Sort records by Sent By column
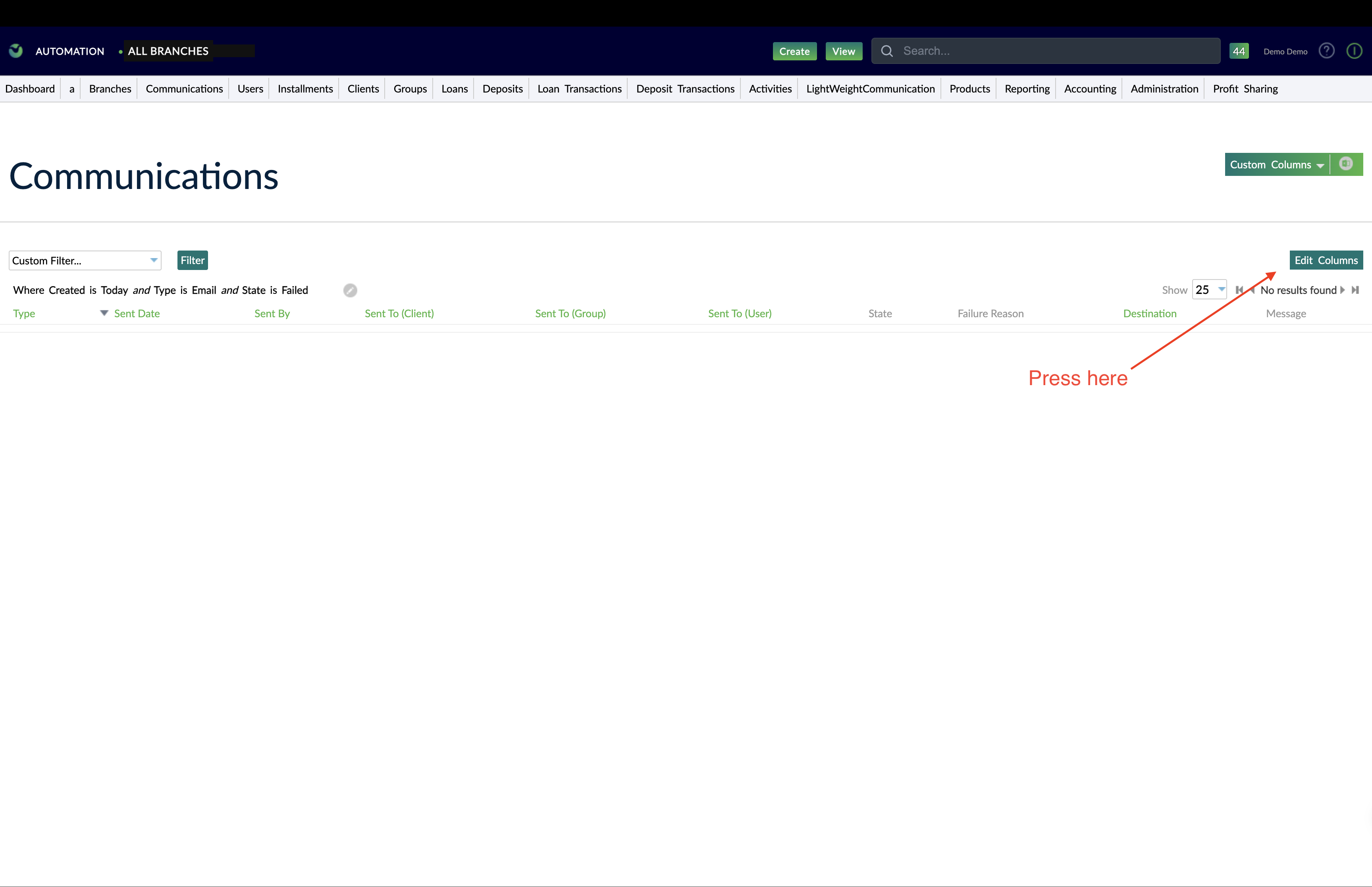 (272, 313)
